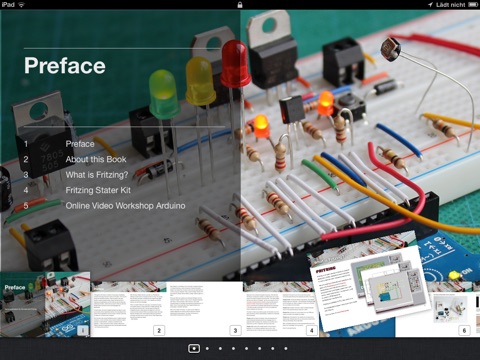Viewport: 480px width, 360px height.
Task: Open the Online Video Workshop Arduino entry
Action: pos(125,206)
